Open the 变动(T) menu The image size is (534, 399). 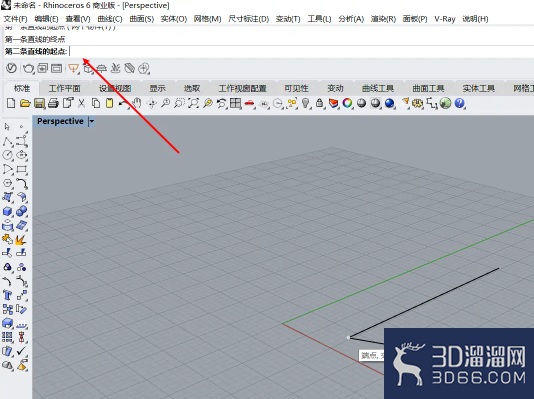tap(288, 19)
